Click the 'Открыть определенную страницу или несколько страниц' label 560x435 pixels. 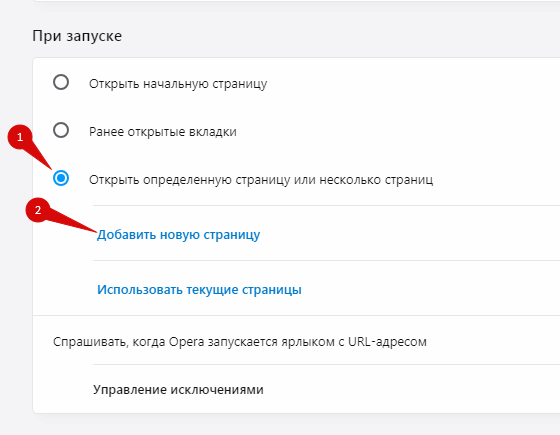261,180
